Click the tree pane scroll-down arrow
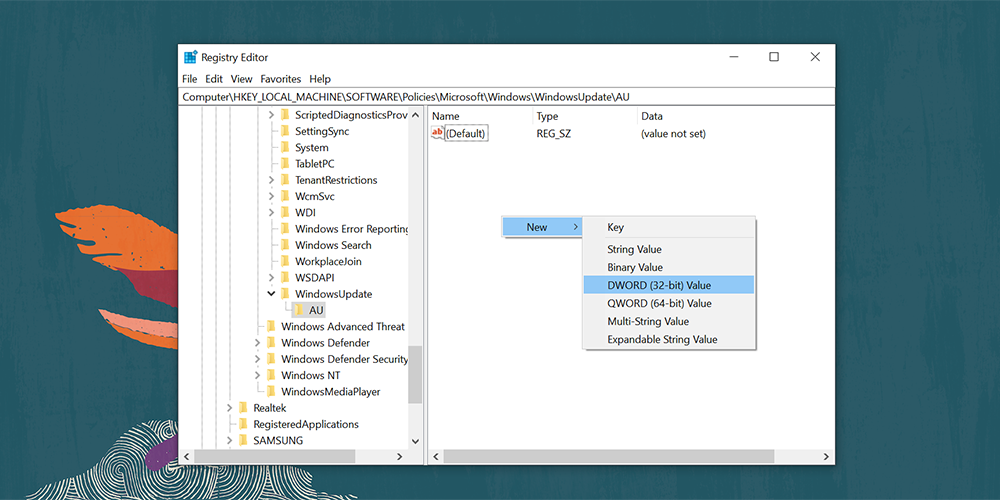This screenshot has height=500, width=1000. [x=415, y=441]
